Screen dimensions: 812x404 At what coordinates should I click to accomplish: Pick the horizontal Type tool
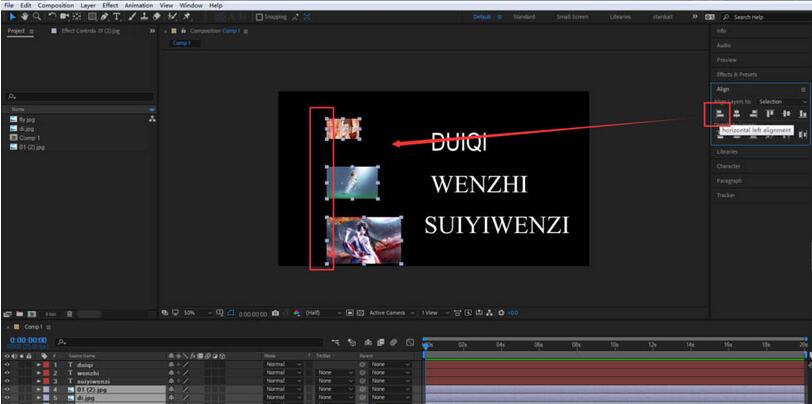pyautogui.click(x=117, y=17)
